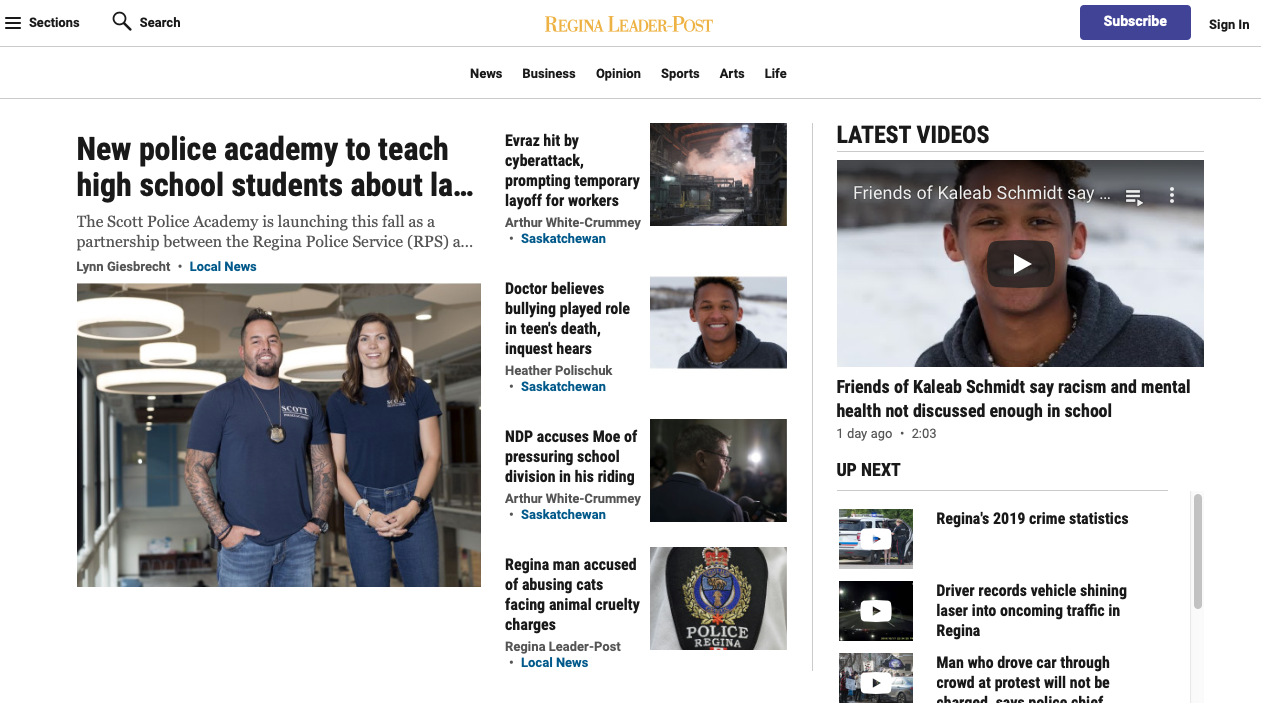Open the three-dot options menu on the video
Viewport: 1261px width, 723px height.
(x=1171, y=196)
